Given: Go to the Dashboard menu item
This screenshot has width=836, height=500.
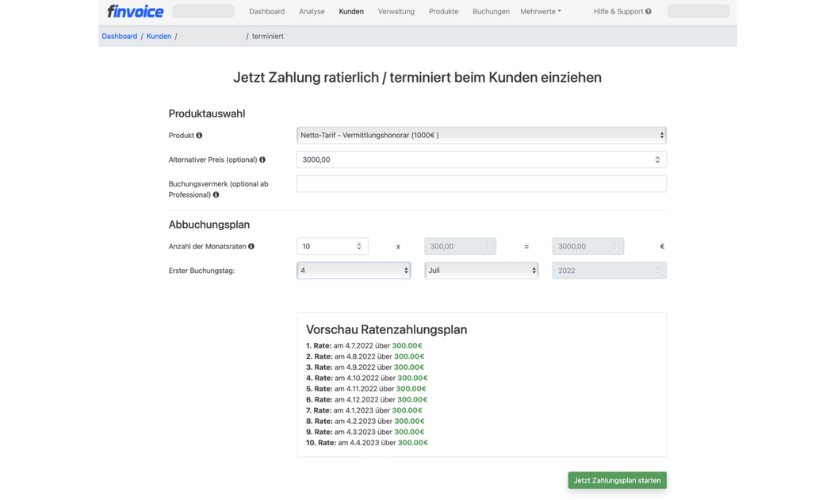Looking at the screenshot, I should click(267, 11).
